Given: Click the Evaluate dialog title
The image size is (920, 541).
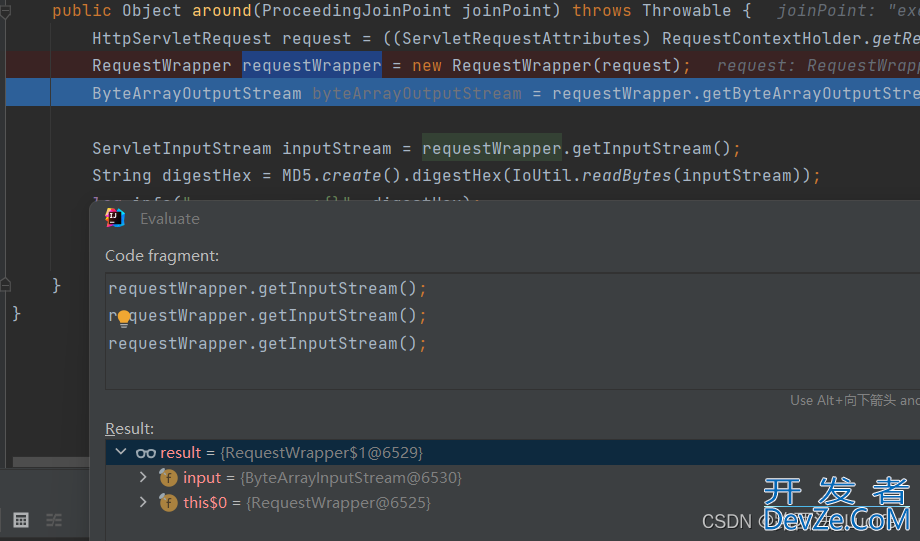Looking at the screenshot, I should click(170, 219).
